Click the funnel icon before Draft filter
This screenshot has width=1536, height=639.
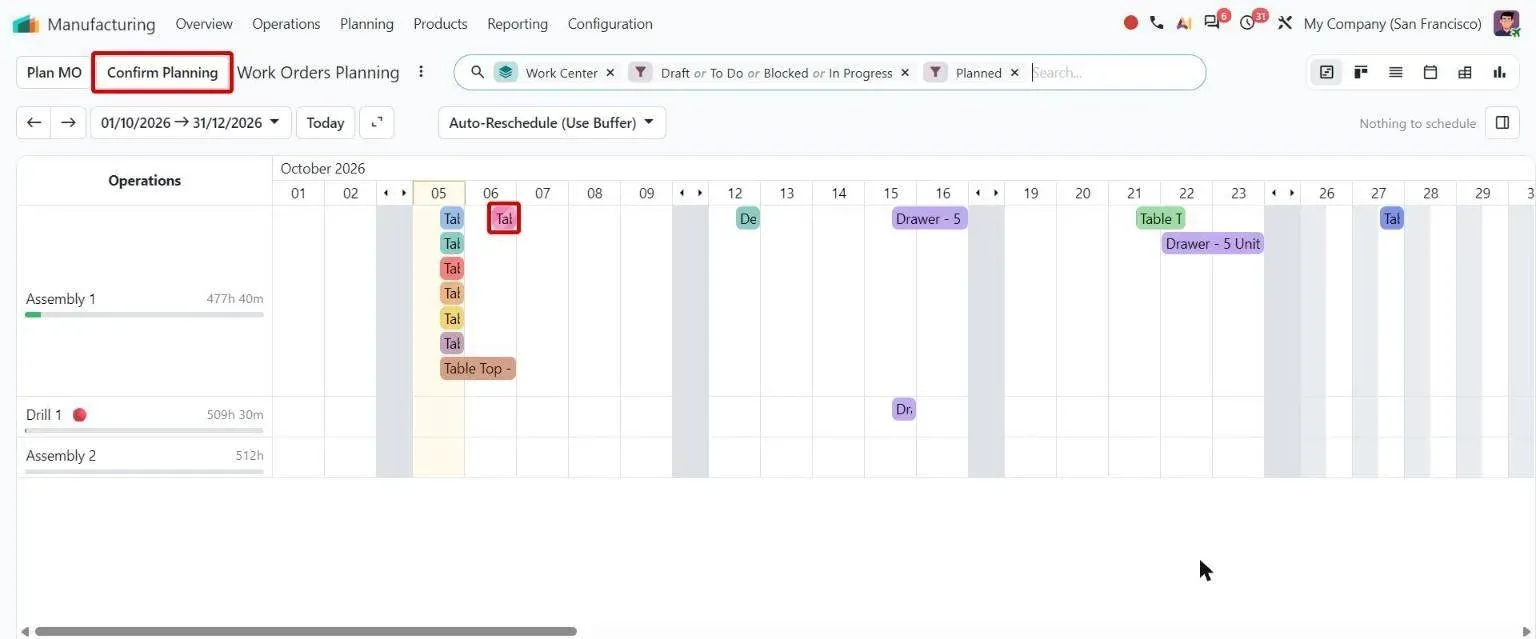[640, 72]
